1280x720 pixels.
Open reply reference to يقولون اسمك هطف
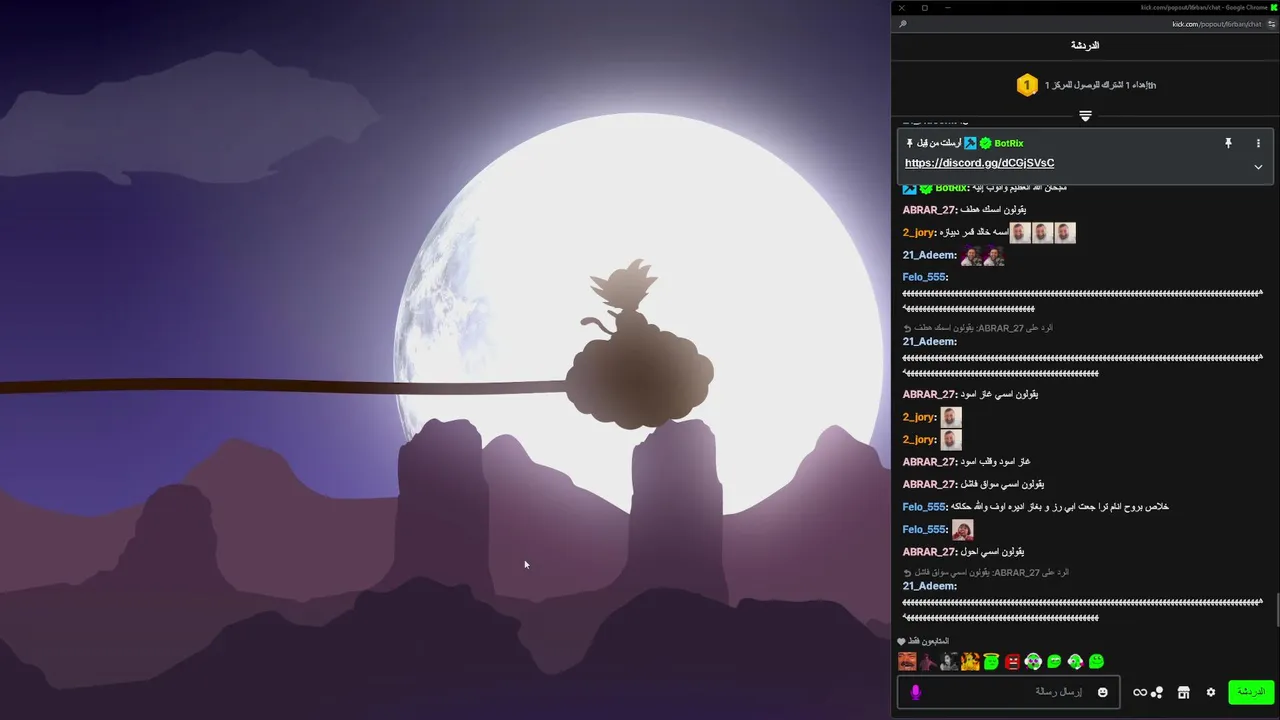coord(979,328)
